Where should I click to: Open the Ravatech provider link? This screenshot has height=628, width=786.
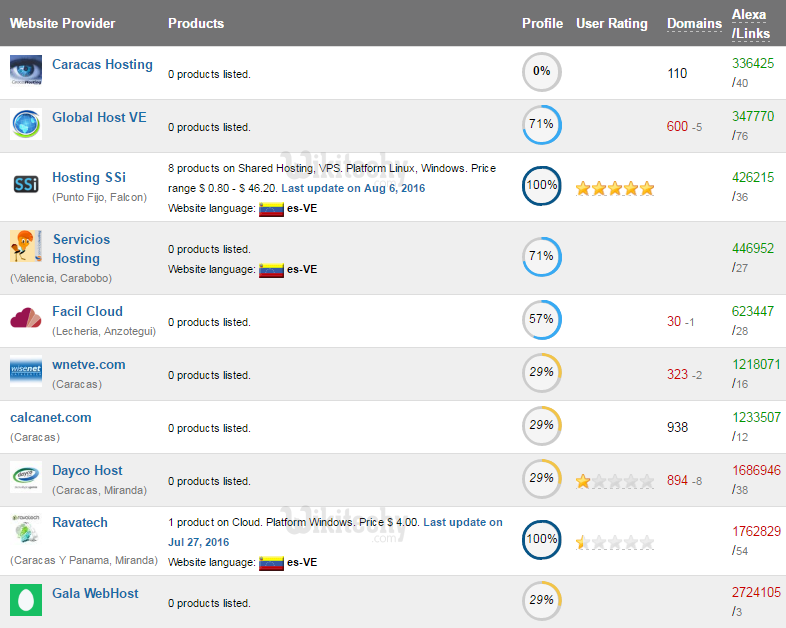pos(80,522)
